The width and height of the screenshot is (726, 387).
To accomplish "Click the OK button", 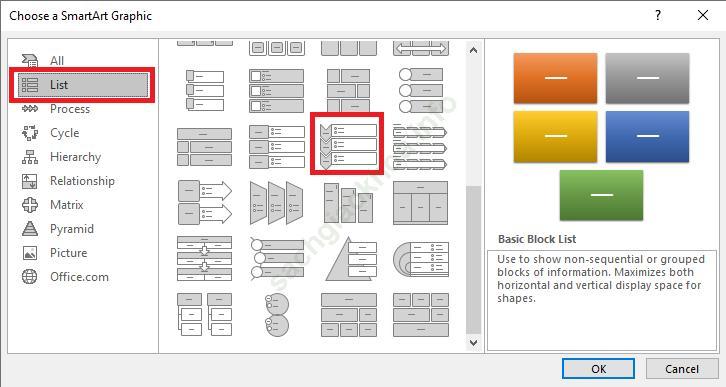I will pos(598,369).
